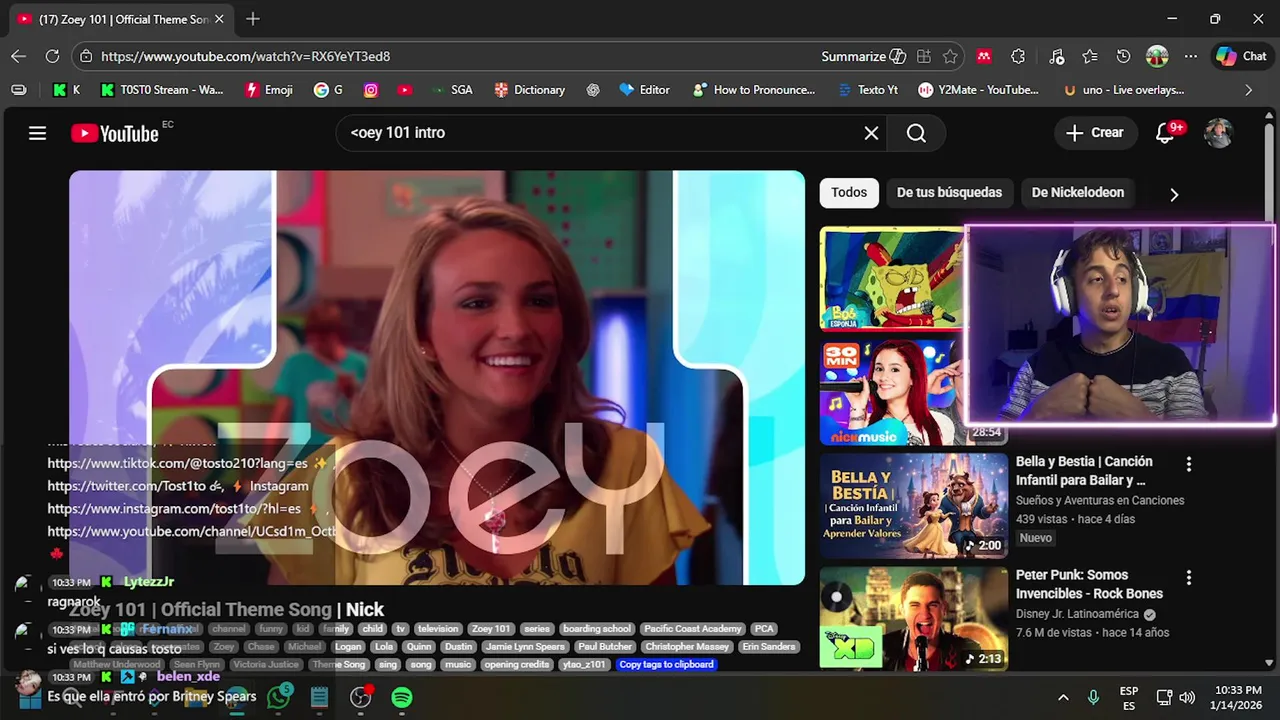Select the De tus búsquedas chip

tap(949, 193)
